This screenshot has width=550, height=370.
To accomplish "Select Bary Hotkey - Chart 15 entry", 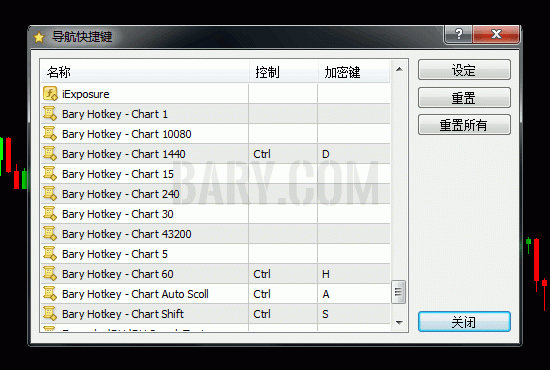I will (118, 174).
